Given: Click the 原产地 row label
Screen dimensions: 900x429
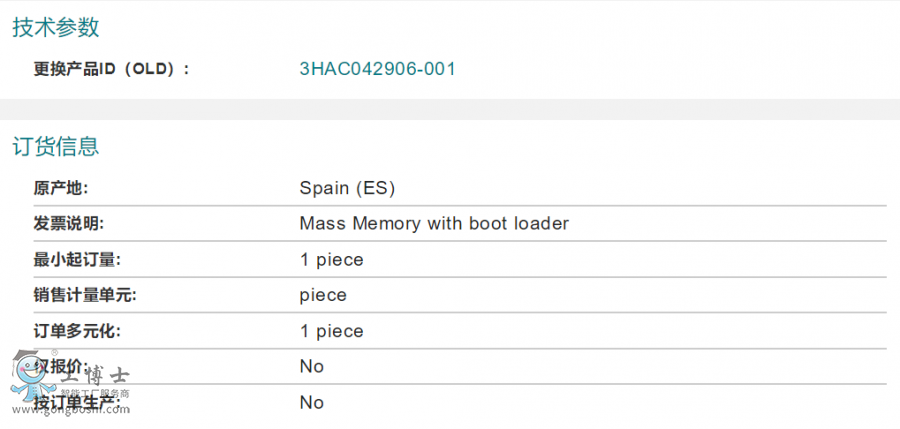Looking at the screenshot, I should pos(61,188).
